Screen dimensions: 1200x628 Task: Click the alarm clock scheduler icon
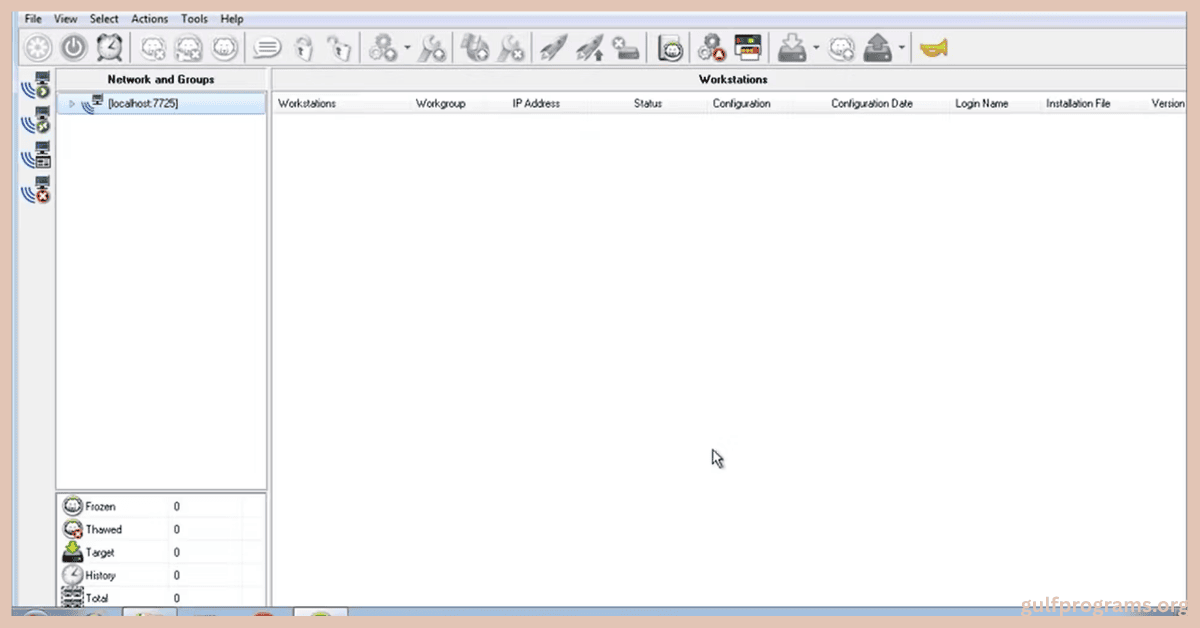pos(109,48)
